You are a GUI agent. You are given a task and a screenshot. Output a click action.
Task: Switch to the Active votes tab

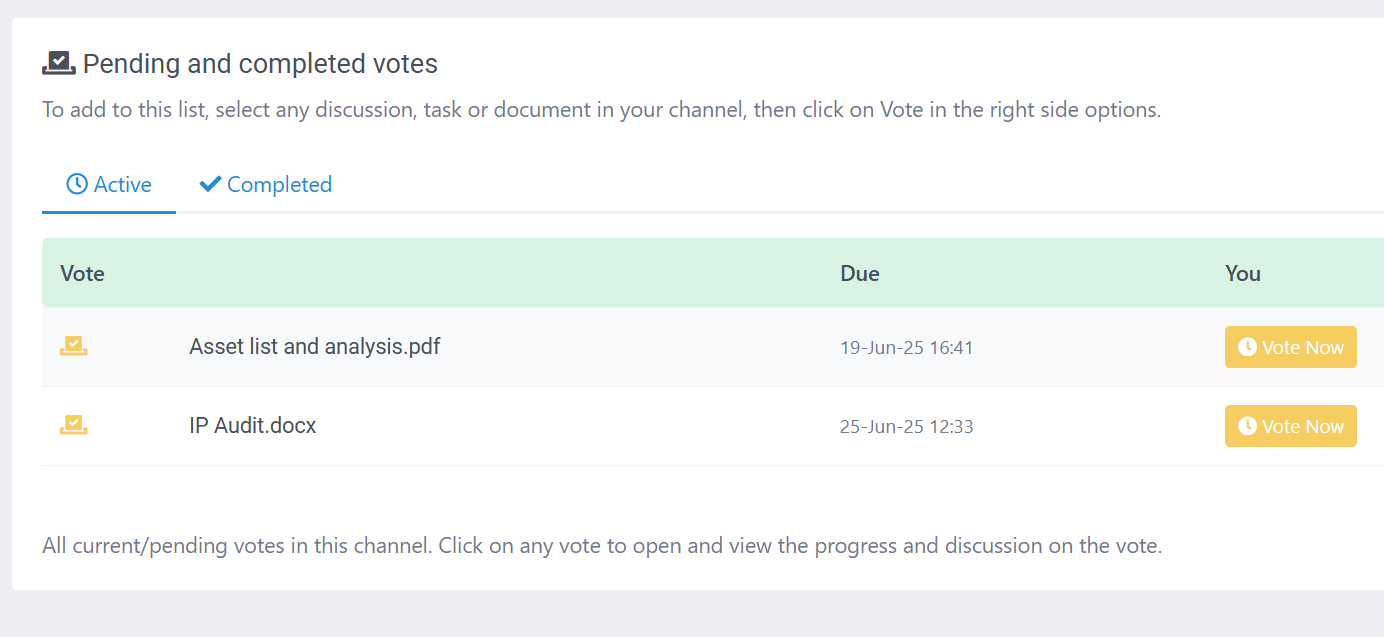tap(109, 185)
